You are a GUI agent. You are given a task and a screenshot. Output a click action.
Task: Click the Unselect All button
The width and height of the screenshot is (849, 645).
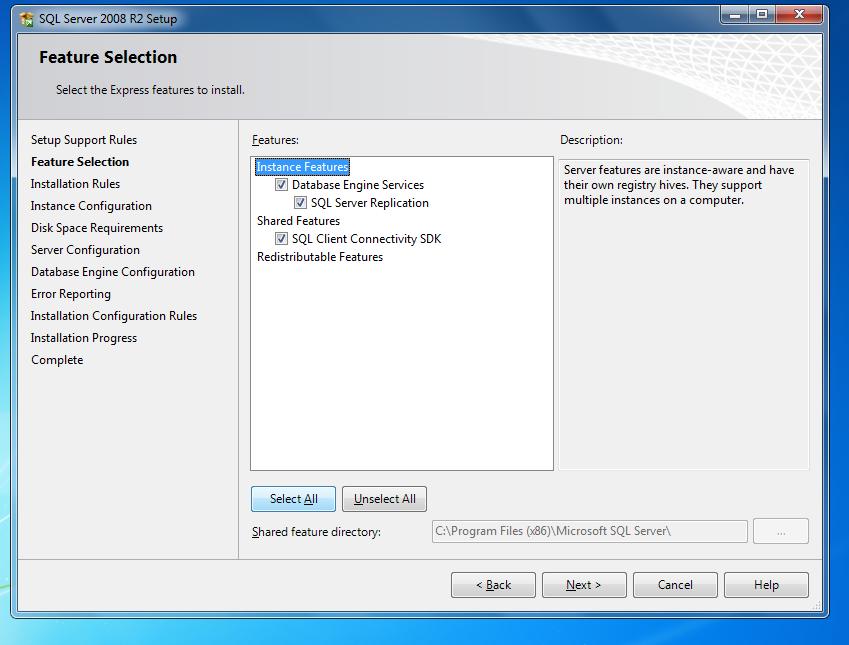coord(384,499)
